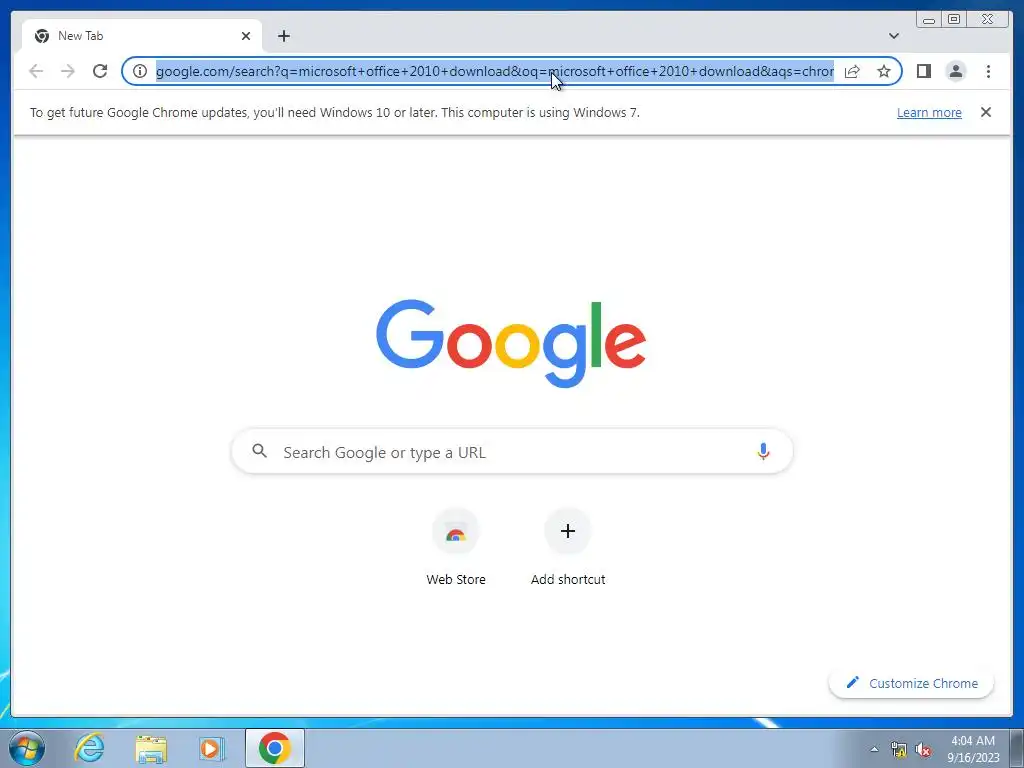
Task: Click the Show desktop strip
Action: pyautogui.click(x=1017, y=749)
